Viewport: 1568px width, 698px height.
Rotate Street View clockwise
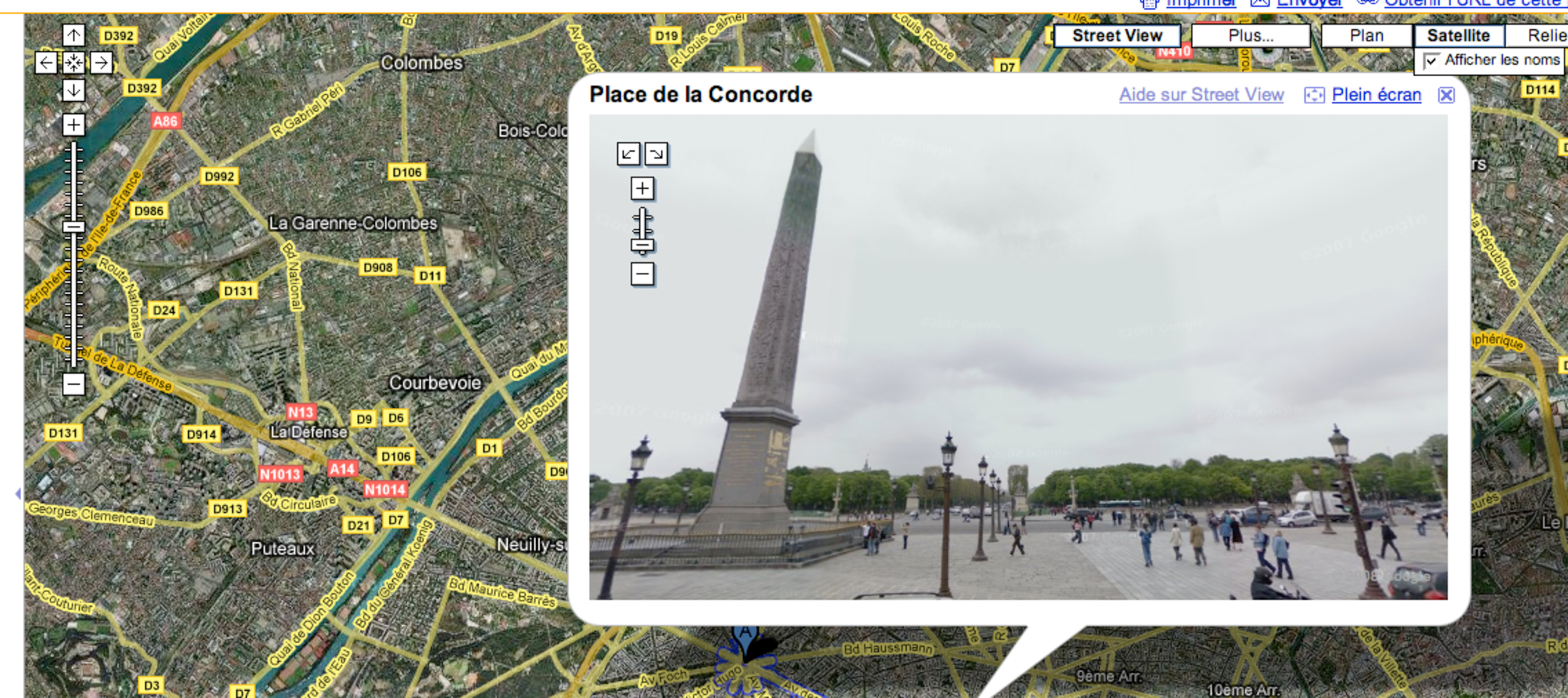(x=656, y=154)
